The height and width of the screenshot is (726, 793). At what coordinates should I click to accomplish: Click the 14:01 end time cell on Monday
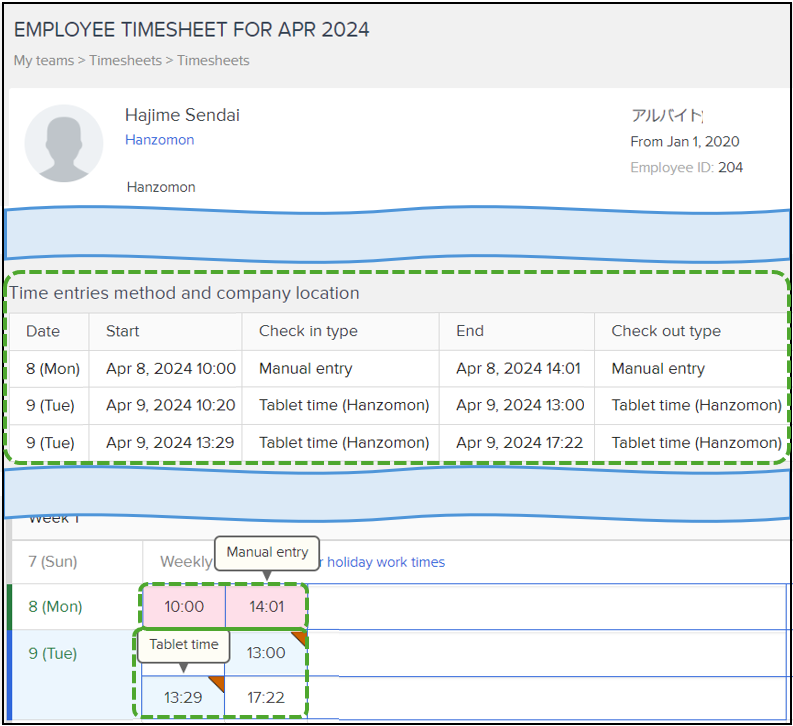pyautogui.click(x=266, y=607)
